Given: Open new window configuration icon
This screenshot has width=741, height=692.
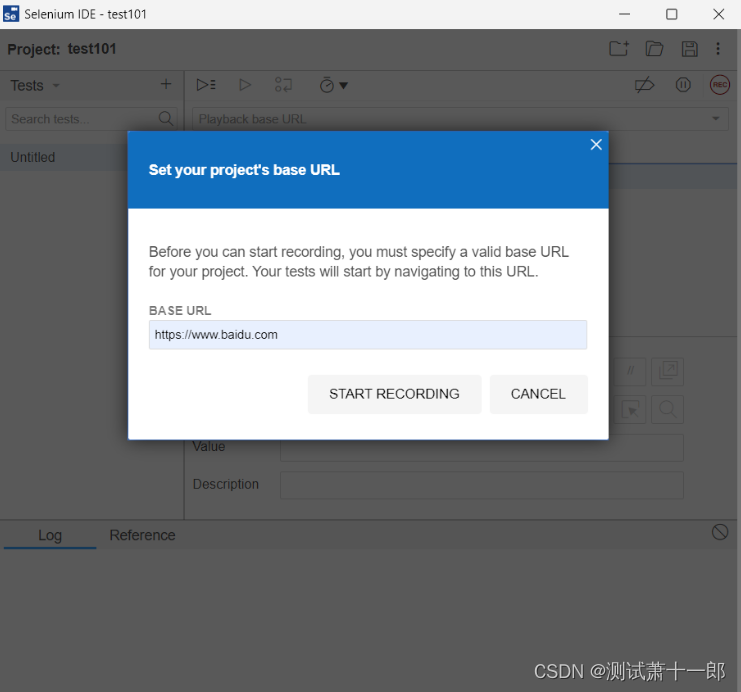Looking at the screenshot, I should pos(667,372).
